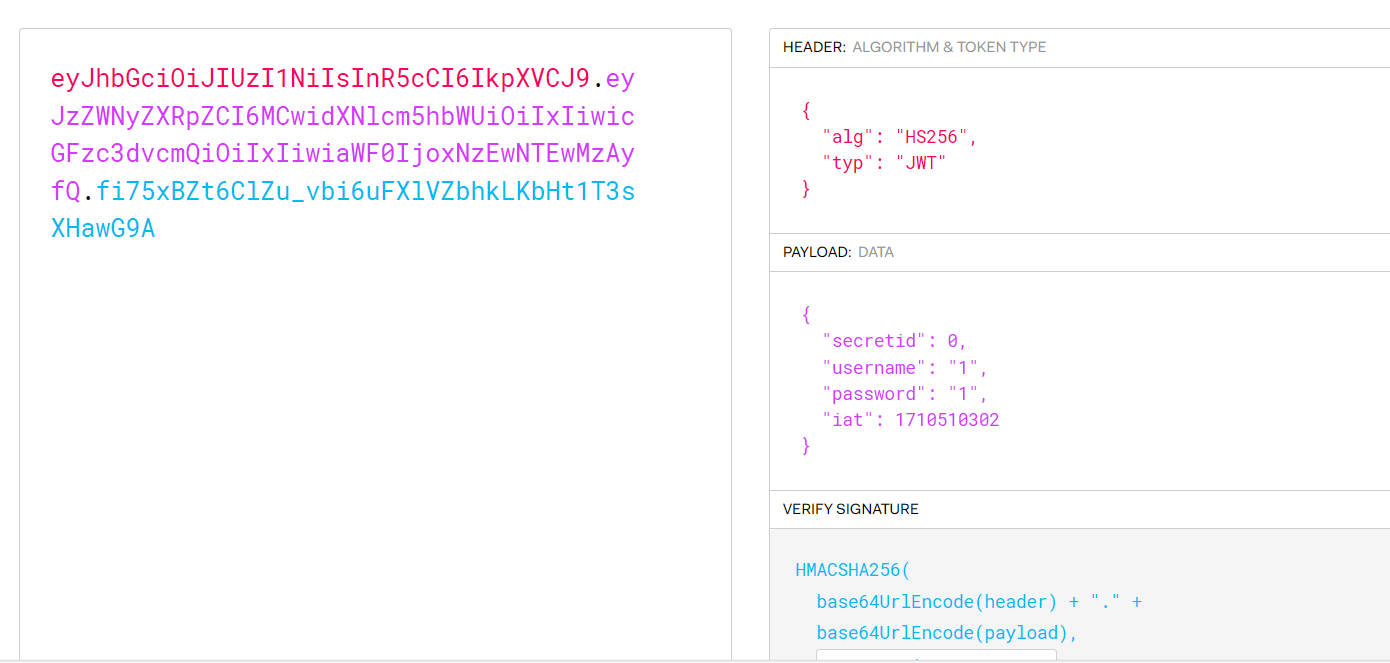Click the iat timestamp 1710510302

pyautogui.click(x=946, y=420)
